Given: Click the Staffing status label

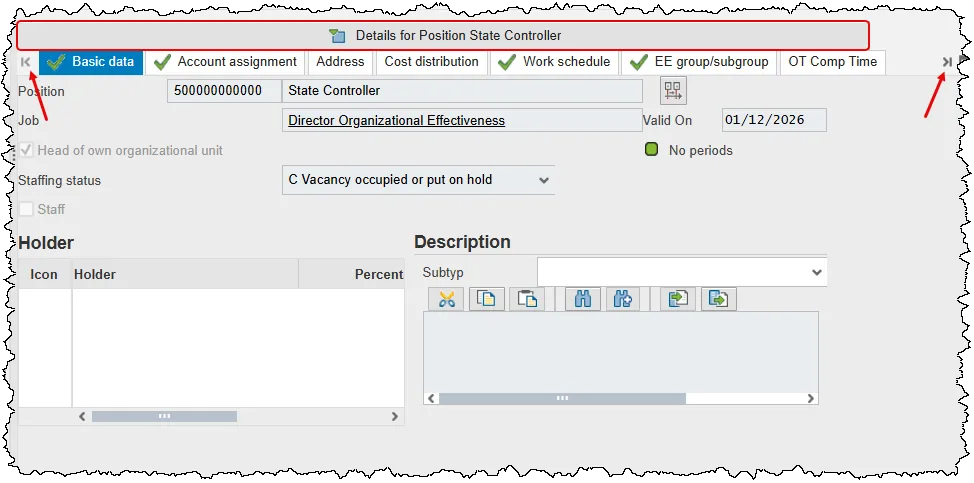Looking at the screenshot, I should [x=60, y=181].
